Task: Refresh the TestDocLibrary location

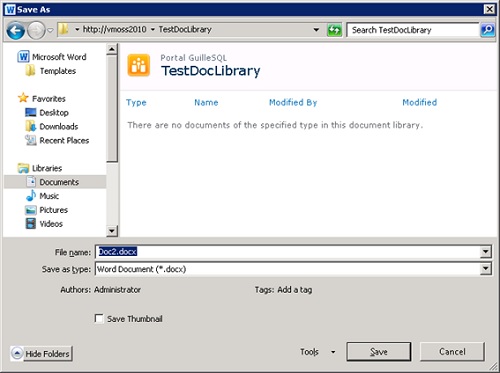Action: [x=334, y=30]
